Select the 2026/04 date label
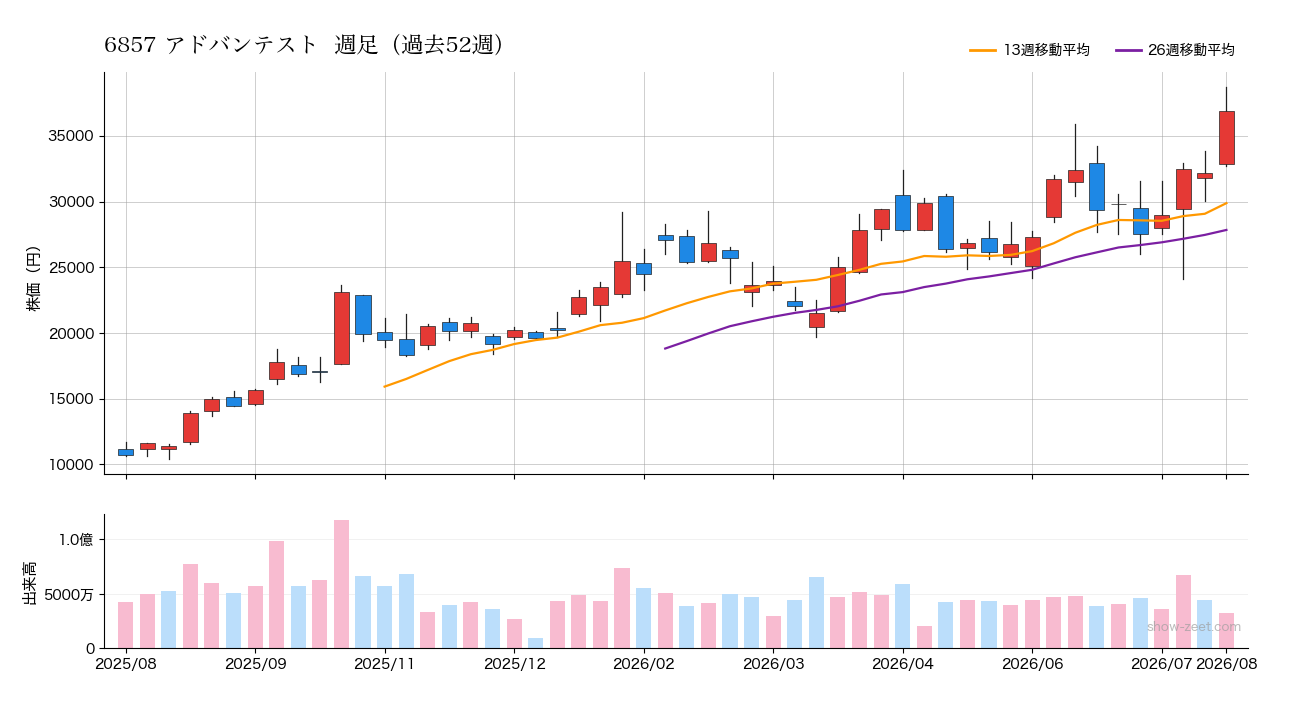Viewport: 1300px width, 720px height. [903, 662]
